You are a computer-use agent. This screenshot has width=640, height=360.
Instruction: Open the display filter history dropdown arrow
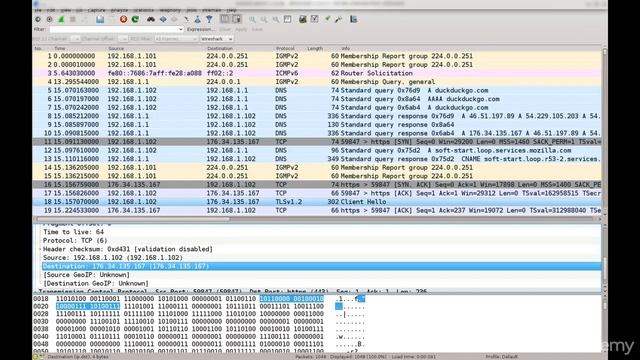[181, 29]
